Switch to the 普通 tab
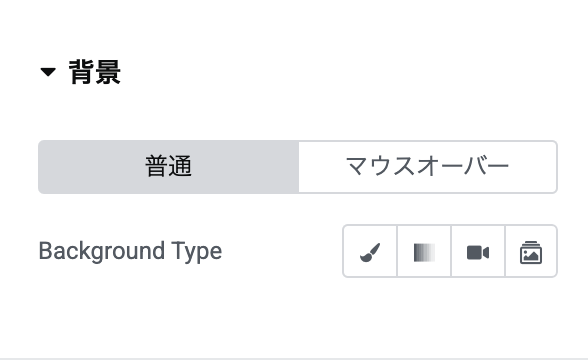 pyautogui.click(x=169, y=167)
